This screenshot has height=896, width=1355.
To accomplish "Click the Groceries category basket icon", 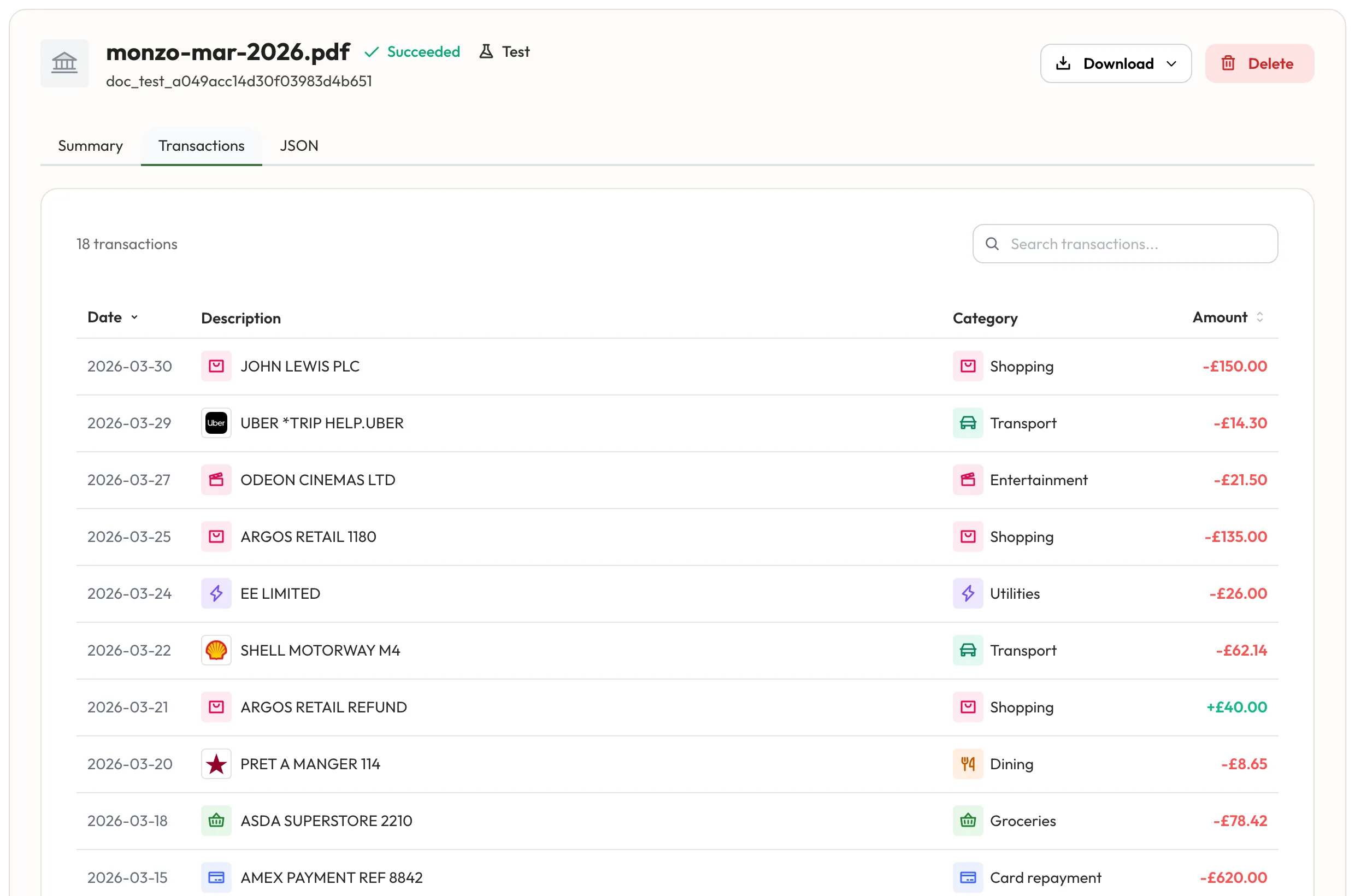I will [968, 821].
